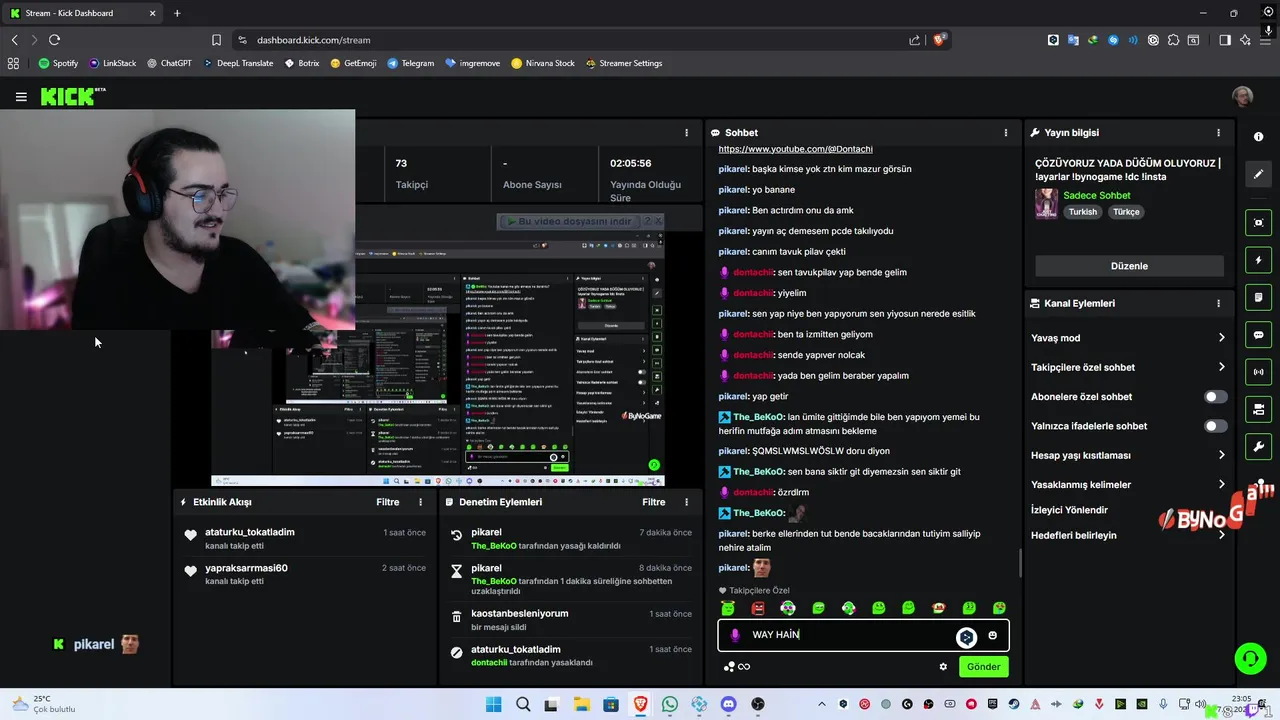Open the three-dot menu of Kanal Eylemleri
This screenshot has height=720, width=1280.
click(x=1218, y=303)
